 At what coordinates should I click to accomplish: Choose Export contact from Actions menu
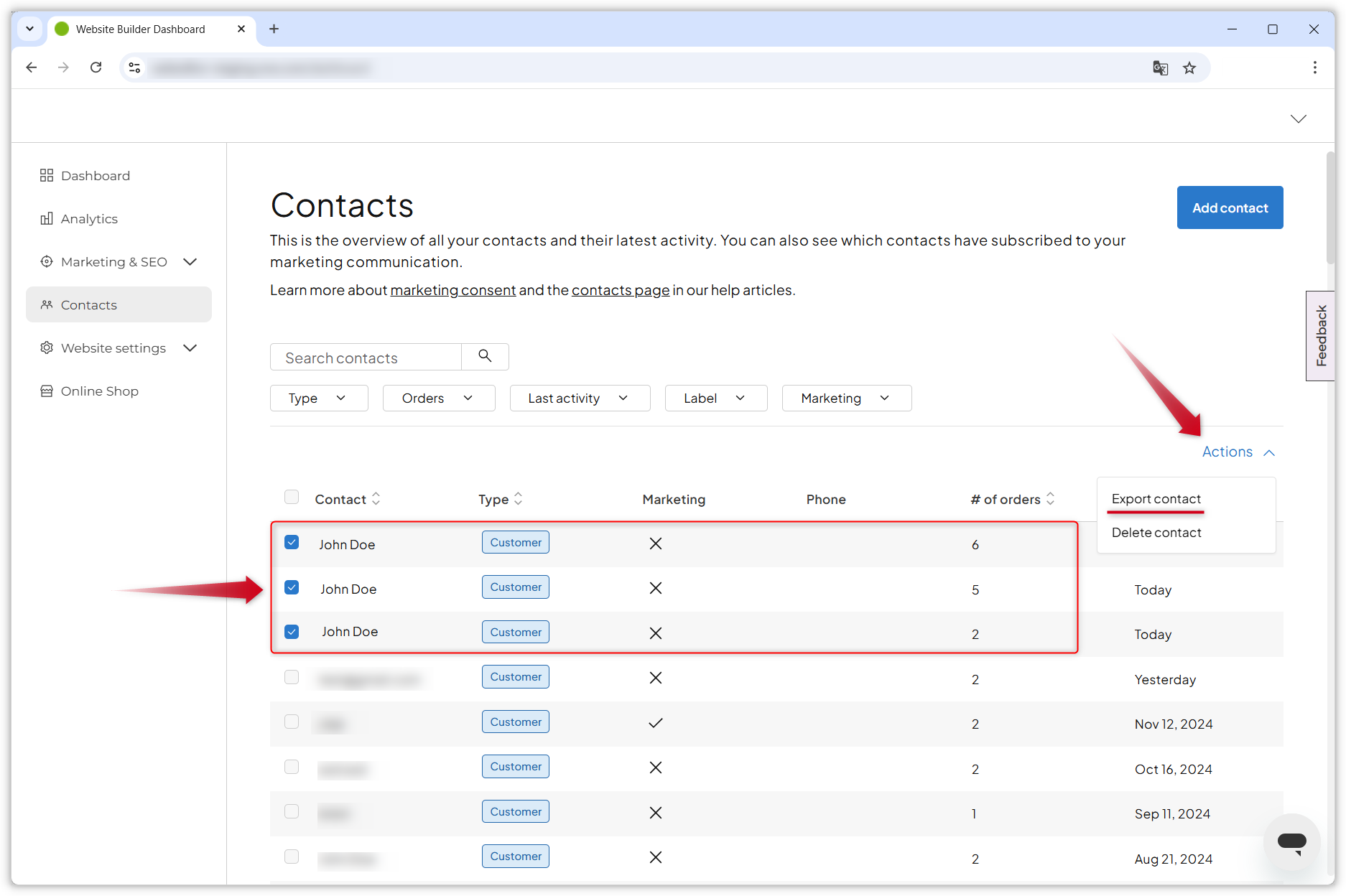click(1156, 498)
